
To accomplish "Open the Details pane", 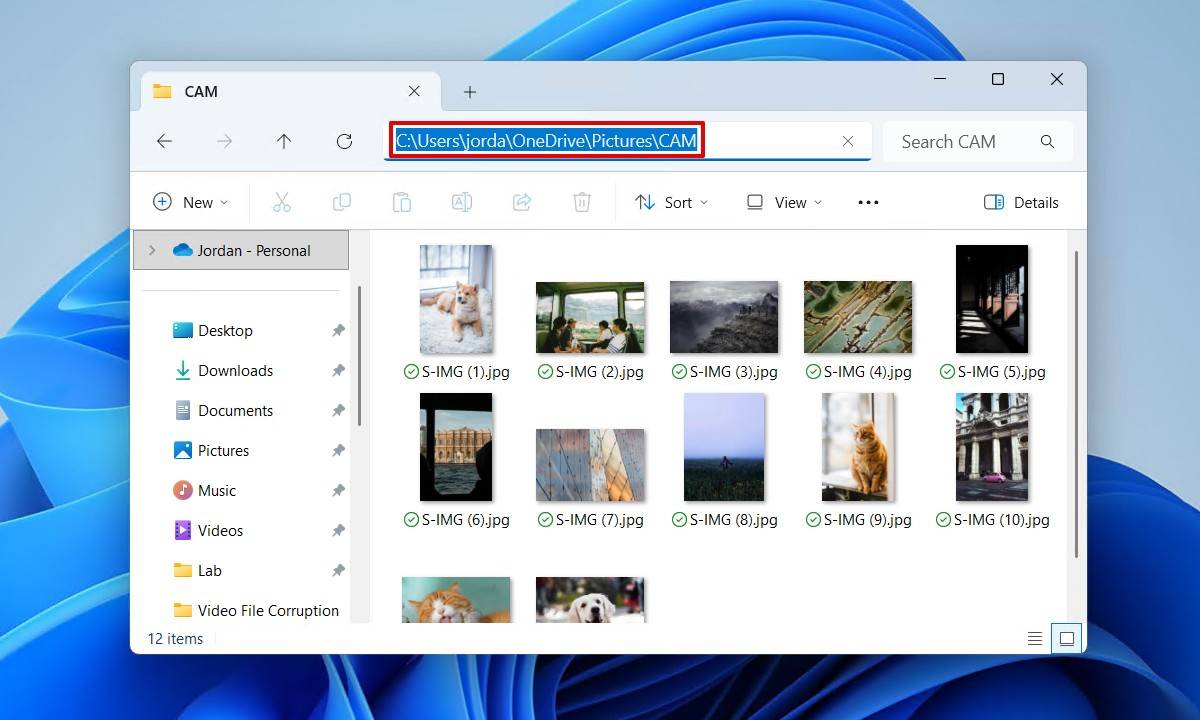I will coord(1021,202).
